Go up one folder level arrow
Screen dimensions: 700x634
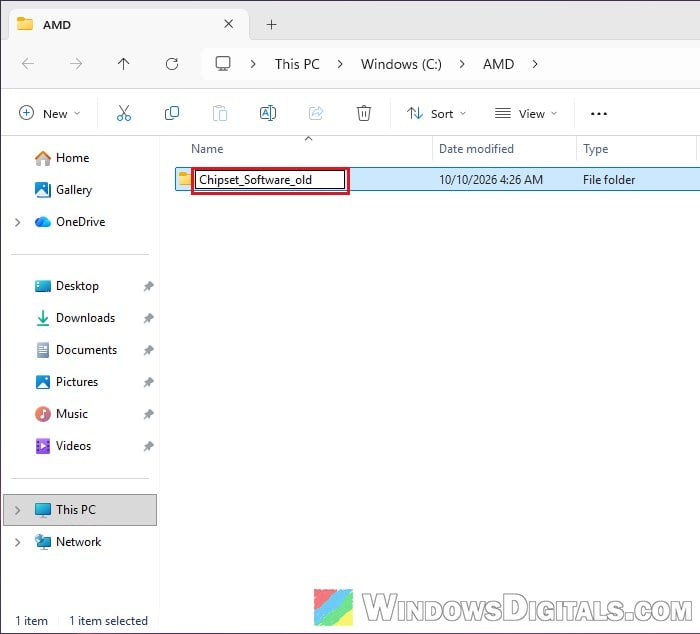click(124, 64)
